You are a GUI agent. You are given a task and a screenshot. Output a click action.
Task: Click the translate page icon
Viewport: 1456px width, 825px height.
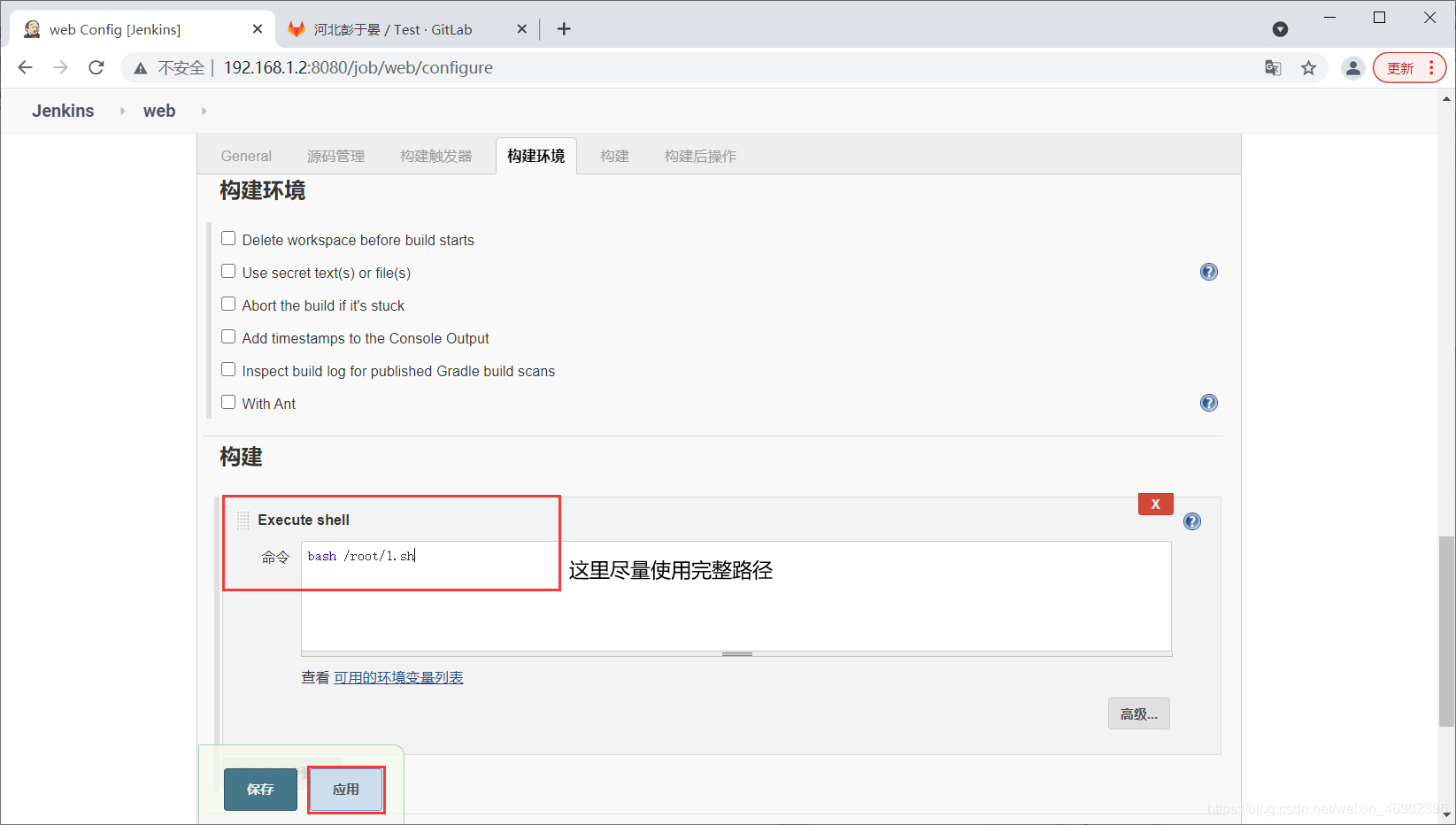tap(1273, 68)
